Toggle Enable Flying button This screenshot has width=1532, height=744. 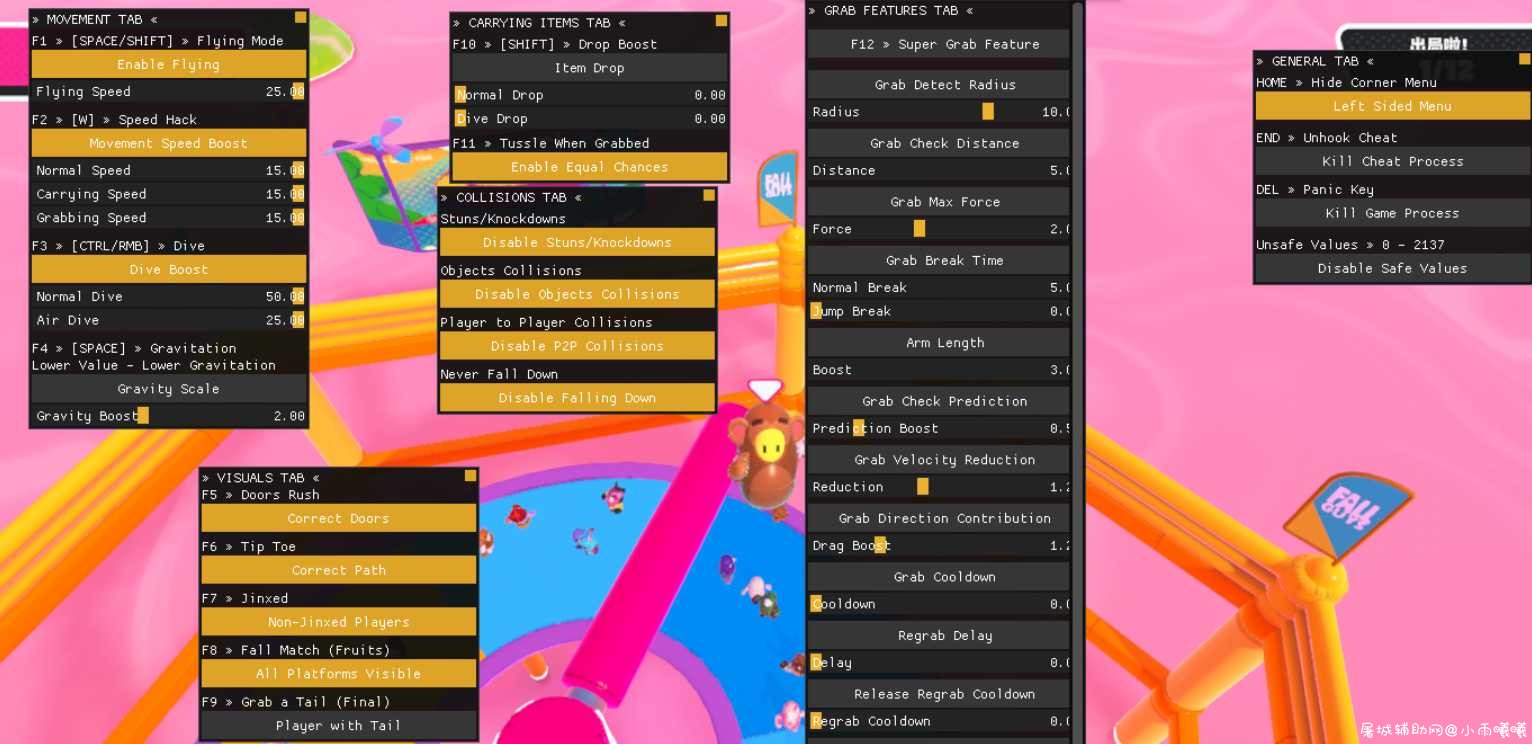point(169,64)
